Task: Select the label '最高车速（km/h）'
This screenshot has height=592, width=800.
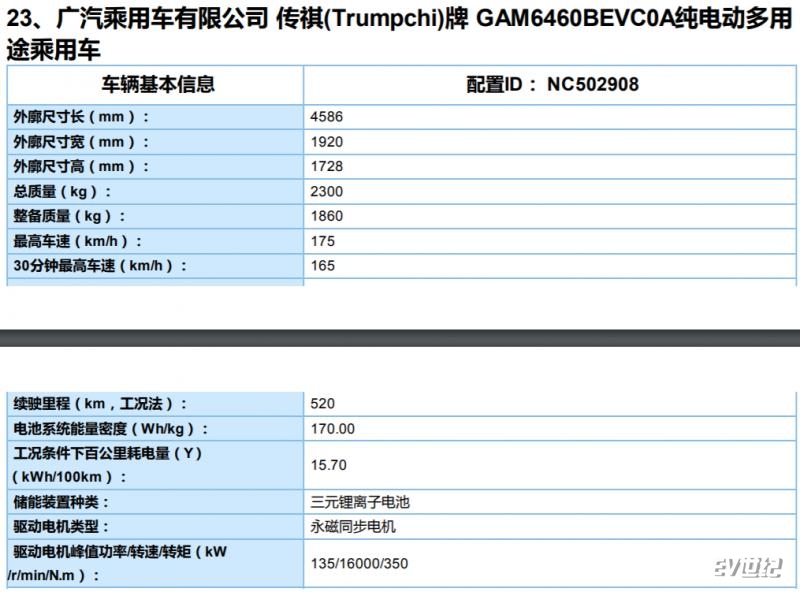Action: click(78, 241)
